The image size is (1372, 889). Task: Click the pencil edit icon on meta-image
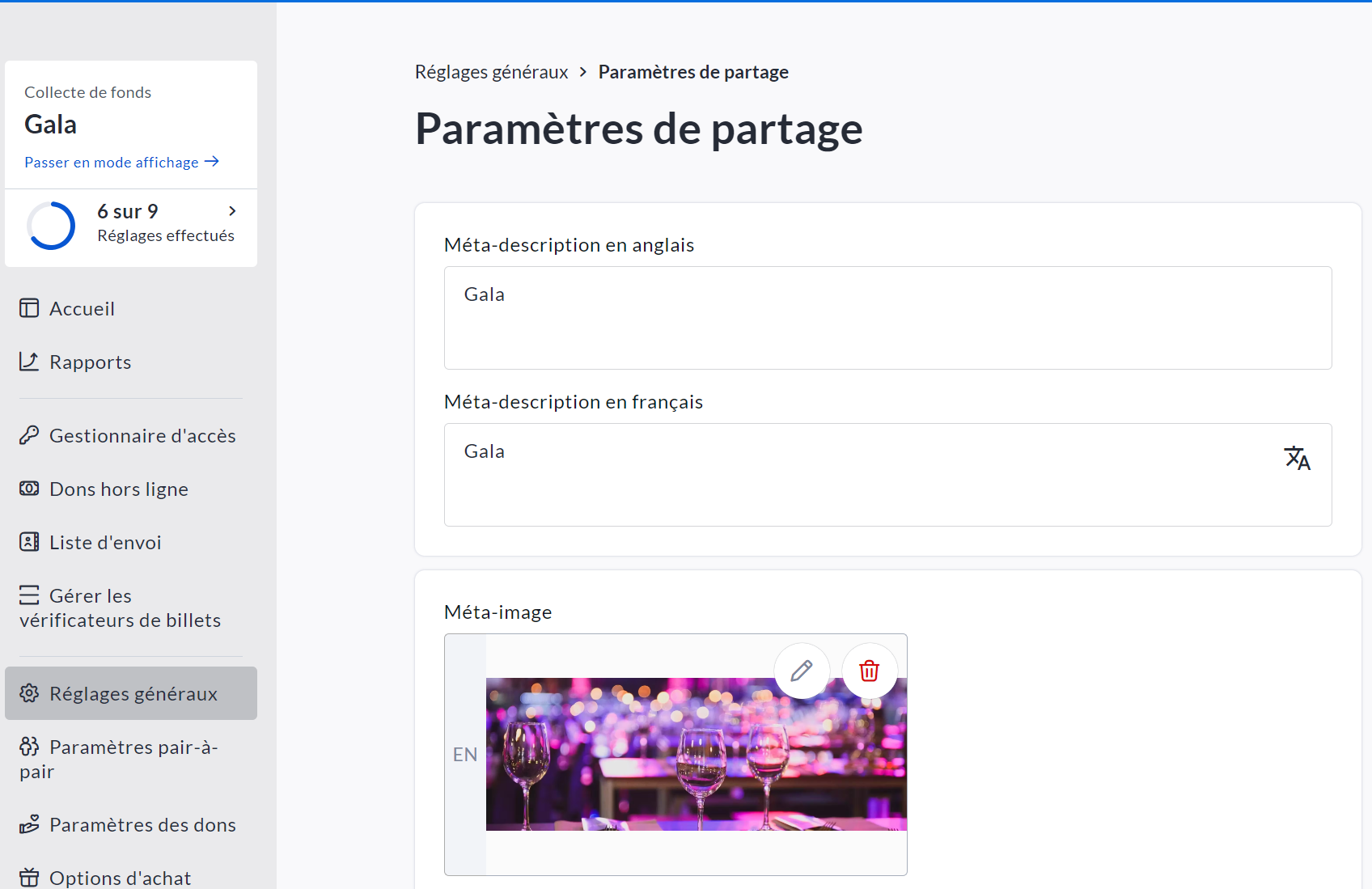[802, 671]
